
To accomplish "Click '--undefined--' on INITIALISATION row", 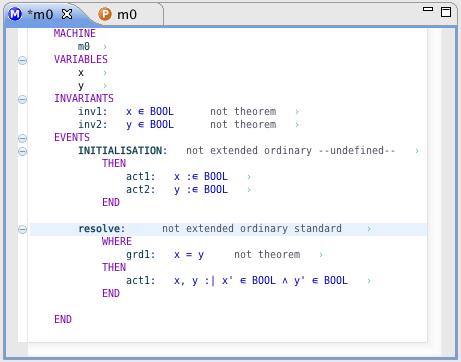I will coord(357,150).
